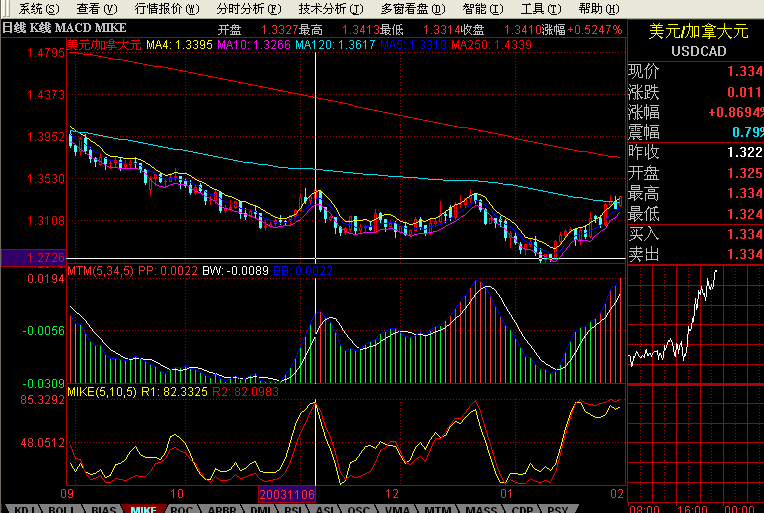Click the R2: 82.0983 value in the MIKE panel
The width and height of the screenshot is (764, 513).
click(x=246, y=392)
